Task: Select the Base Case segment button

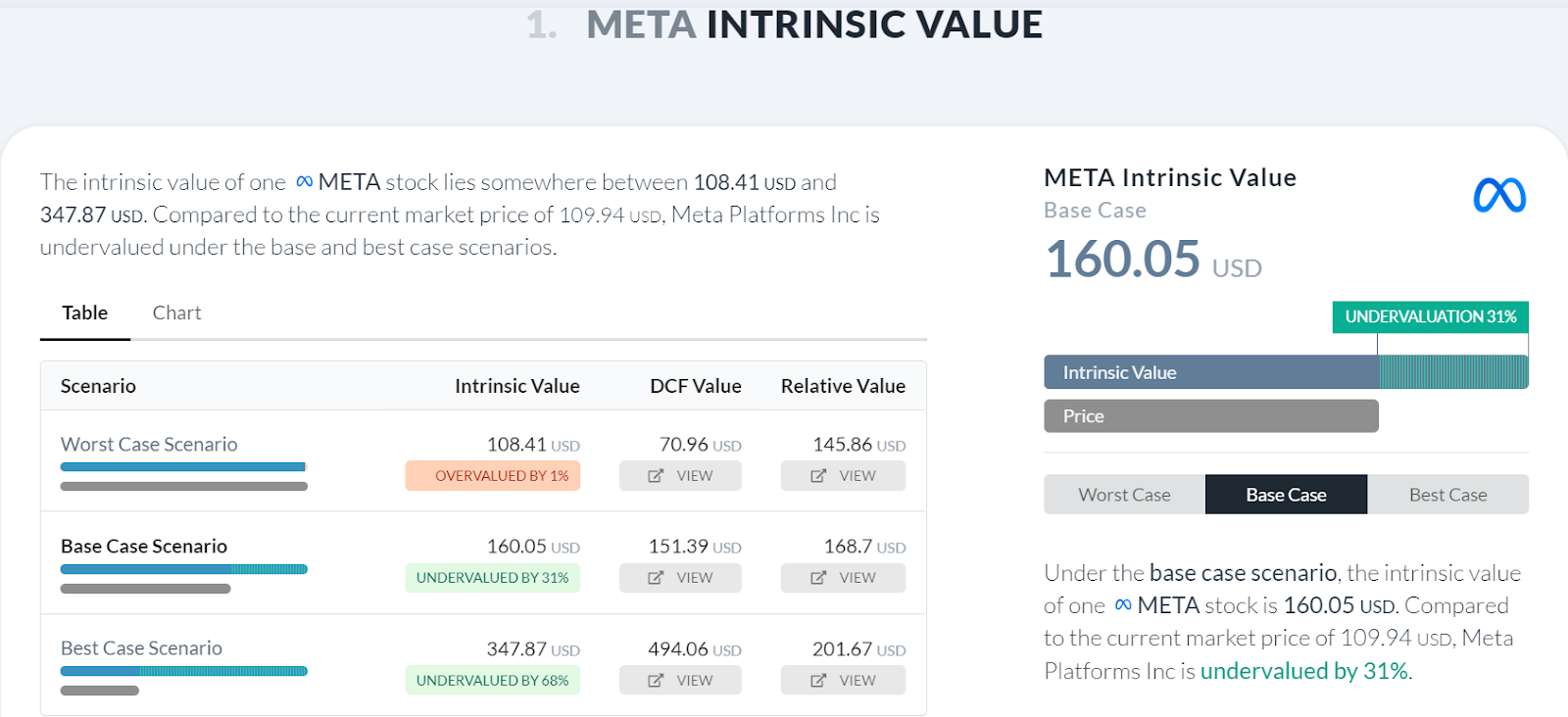Action: 1286,495
